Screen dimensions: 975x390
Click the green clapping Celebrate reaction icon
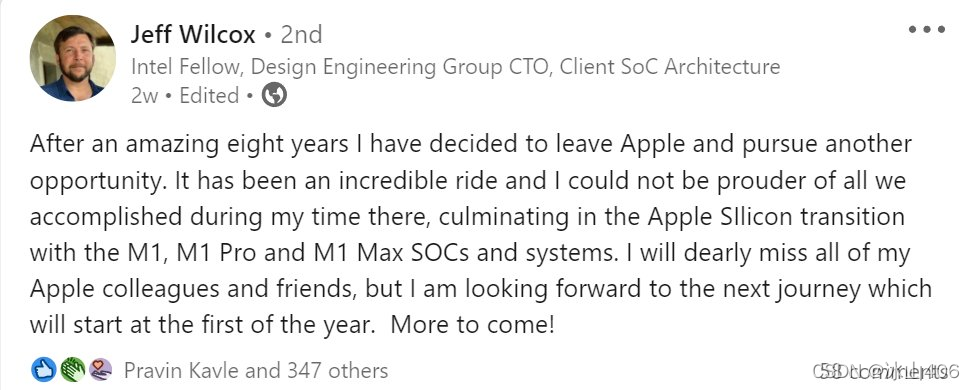click(72, 370)
